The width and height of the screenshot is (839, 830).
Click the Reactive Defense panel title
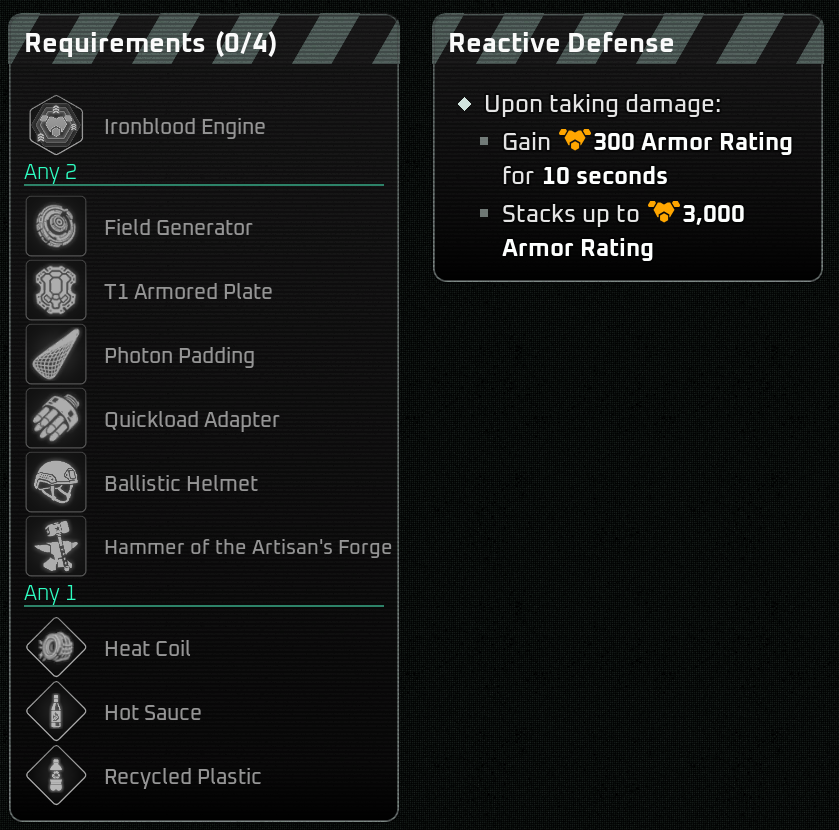pyautogui.click(x=561, y=43)
